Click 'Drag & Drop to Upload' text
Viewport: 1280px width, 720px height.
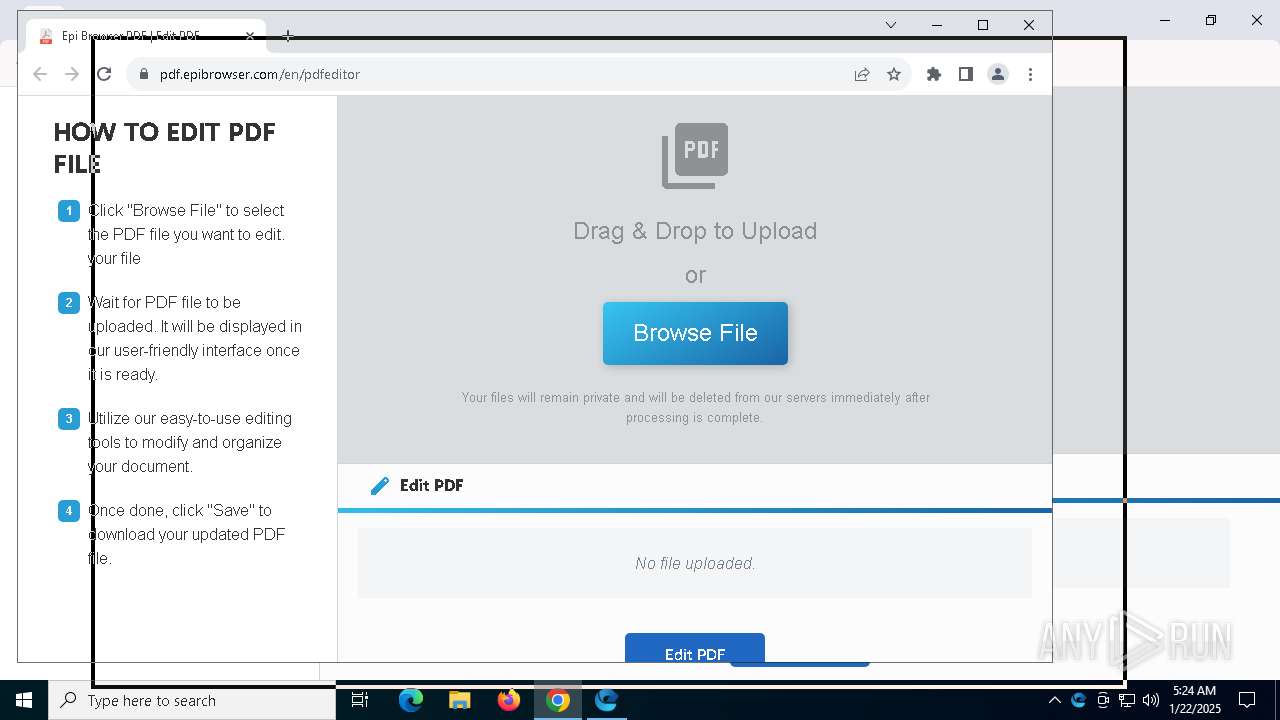pos(695,231)
